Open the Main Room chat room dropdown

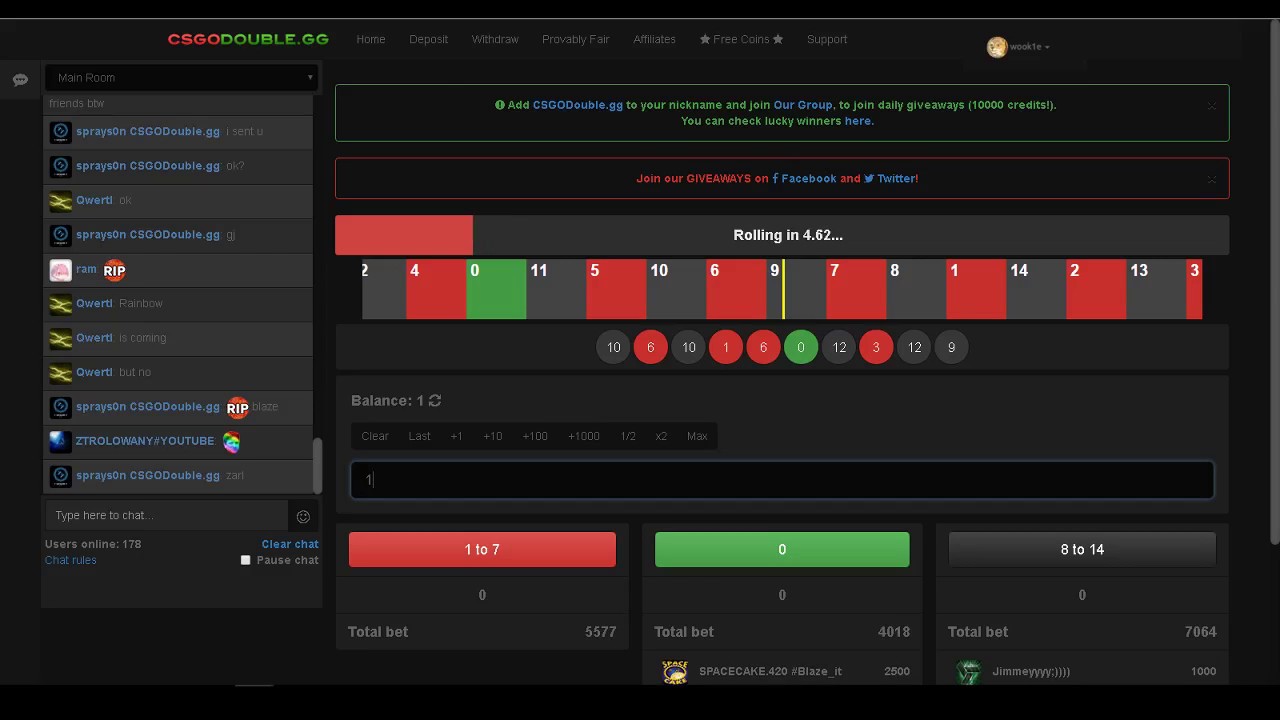click(x=181, y=78)
